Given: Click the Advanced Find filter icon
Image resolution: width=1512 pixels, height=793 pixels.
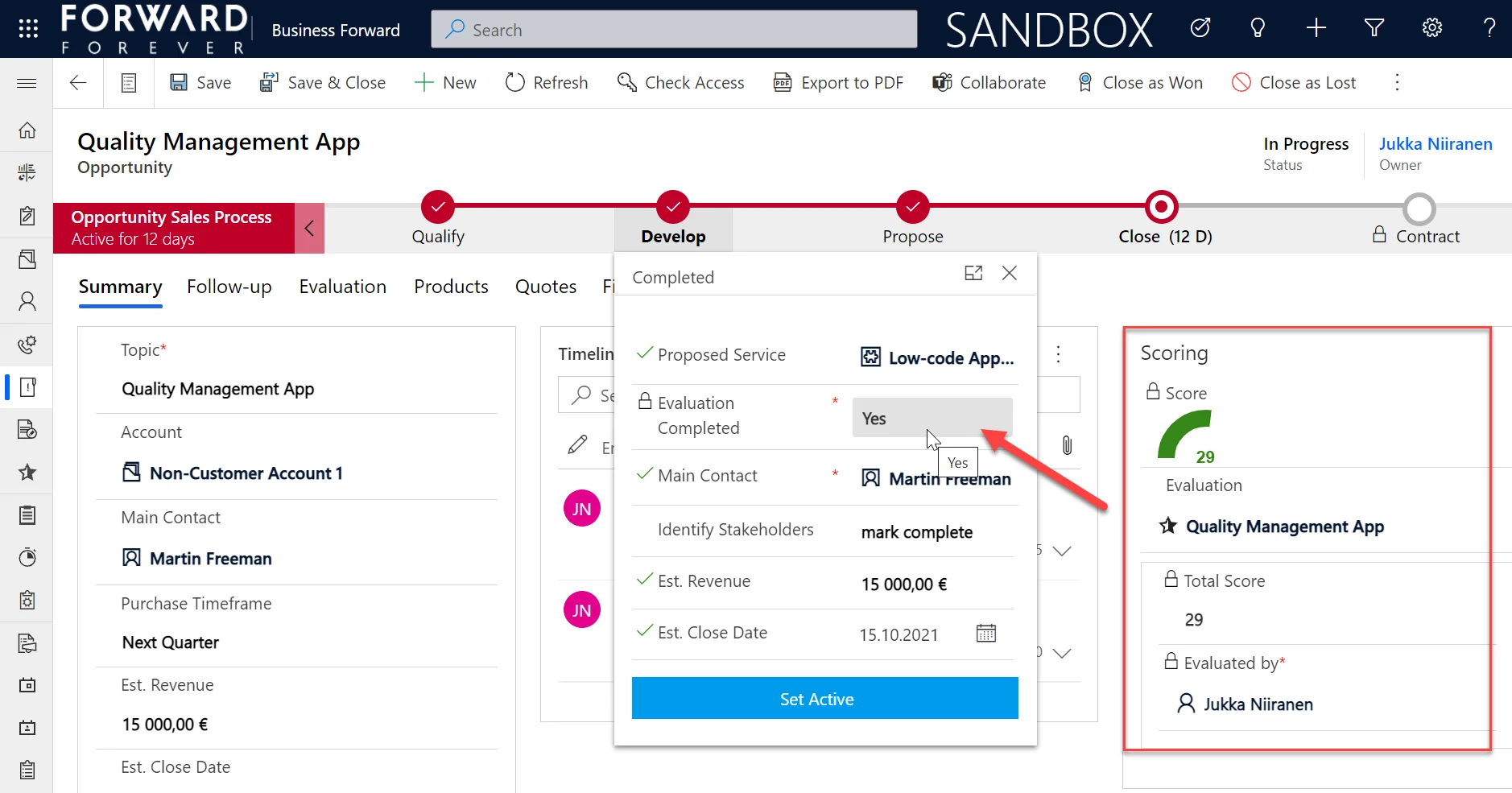Looking at the screenshot, I should (x=1374, y=28).
